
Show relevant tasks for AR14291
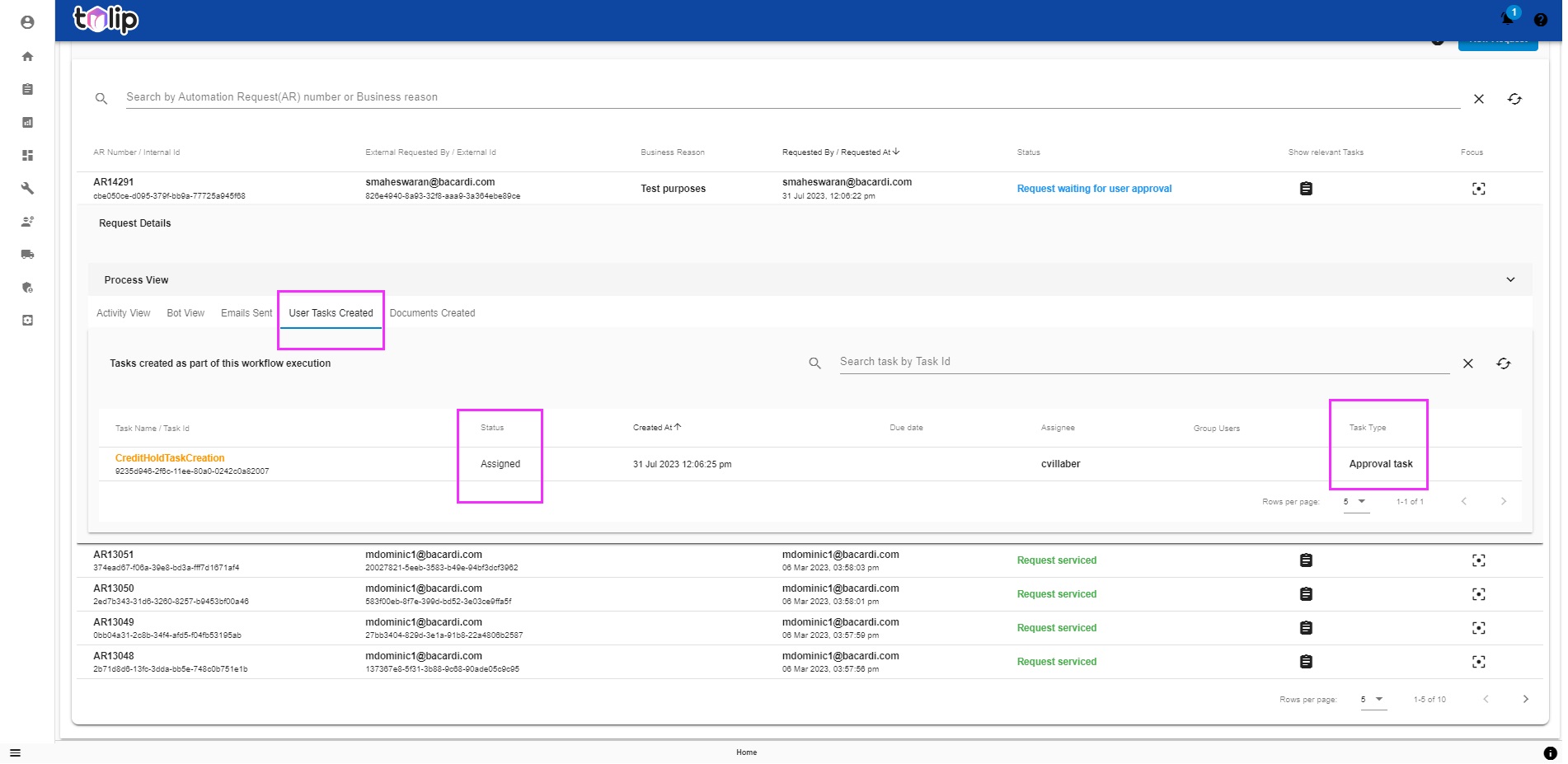coord(1306,189)
